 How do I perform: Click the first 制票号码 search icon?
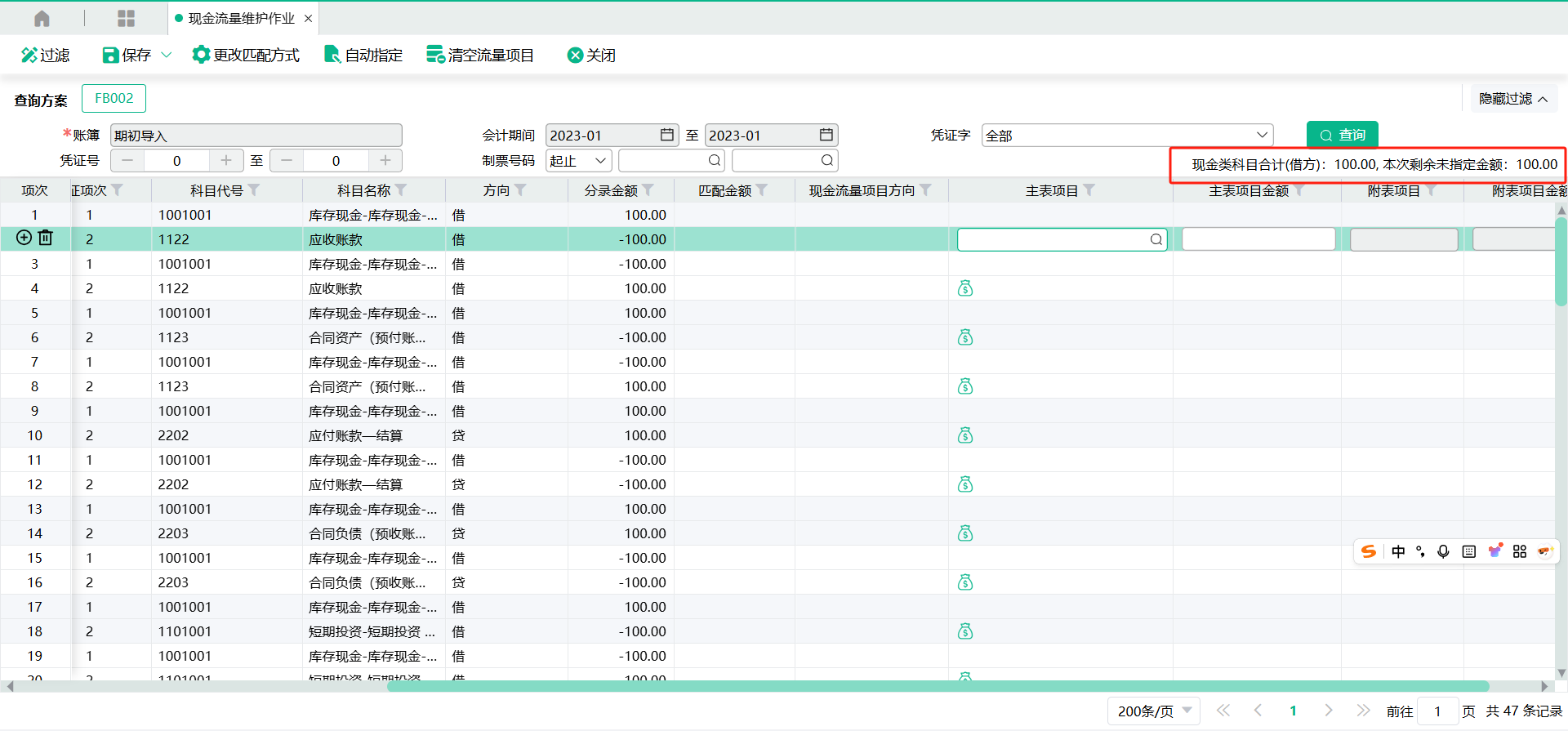coord(715,160)
